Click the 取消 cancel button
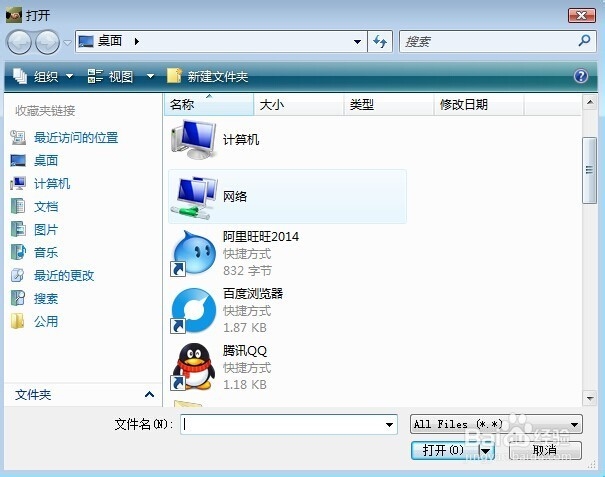Screen dimensions: 605x477 pyautogui.click(x=545, y=450)
